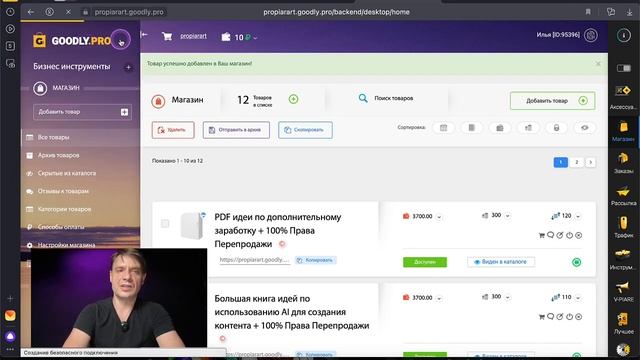Sort products by the calendar icon
Image resolution: width=640 pixels, height=360 pixels.
(443, 128)
